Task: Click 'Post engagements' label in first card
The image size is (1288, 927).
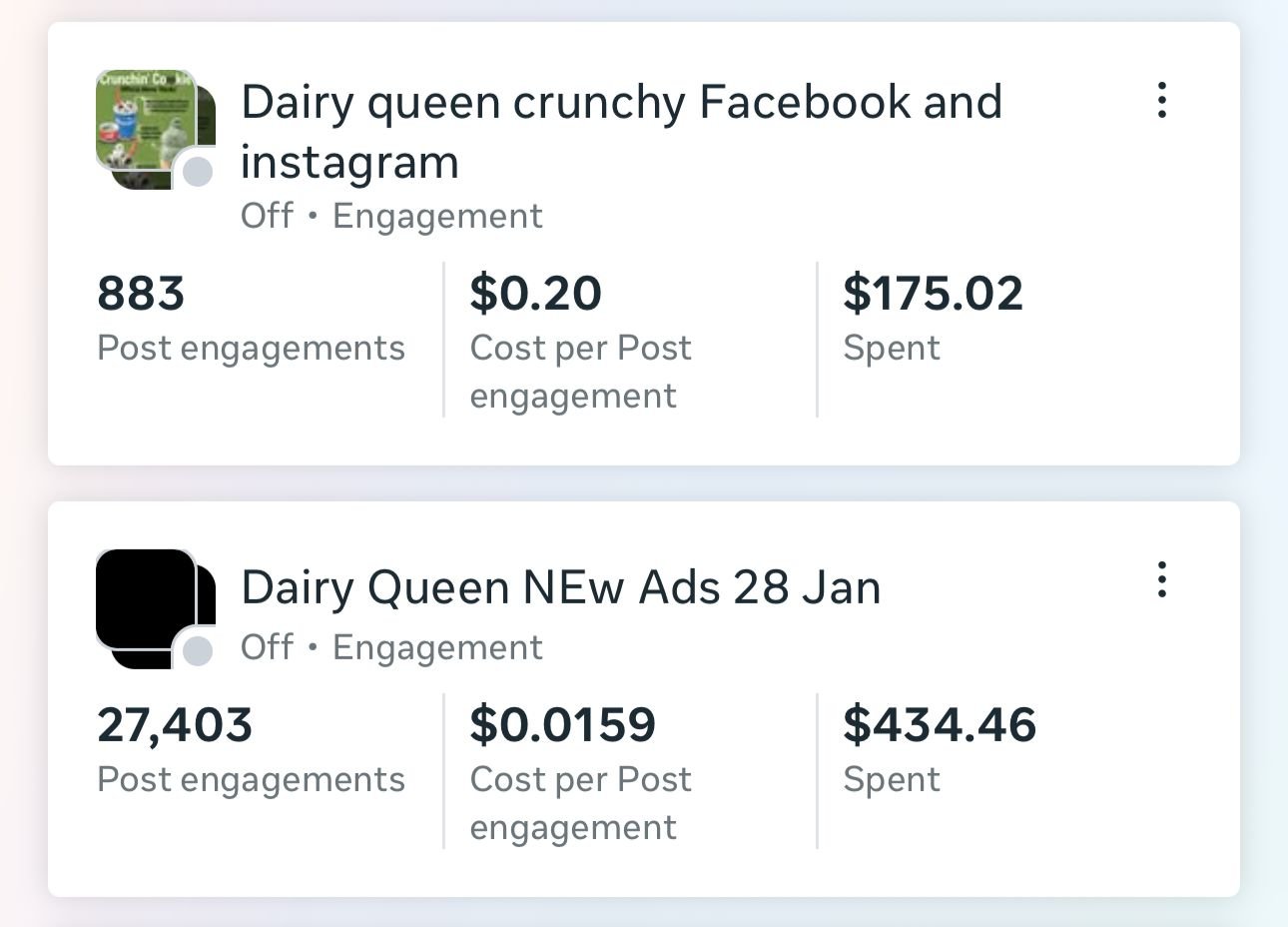Action: coord(251,349)
